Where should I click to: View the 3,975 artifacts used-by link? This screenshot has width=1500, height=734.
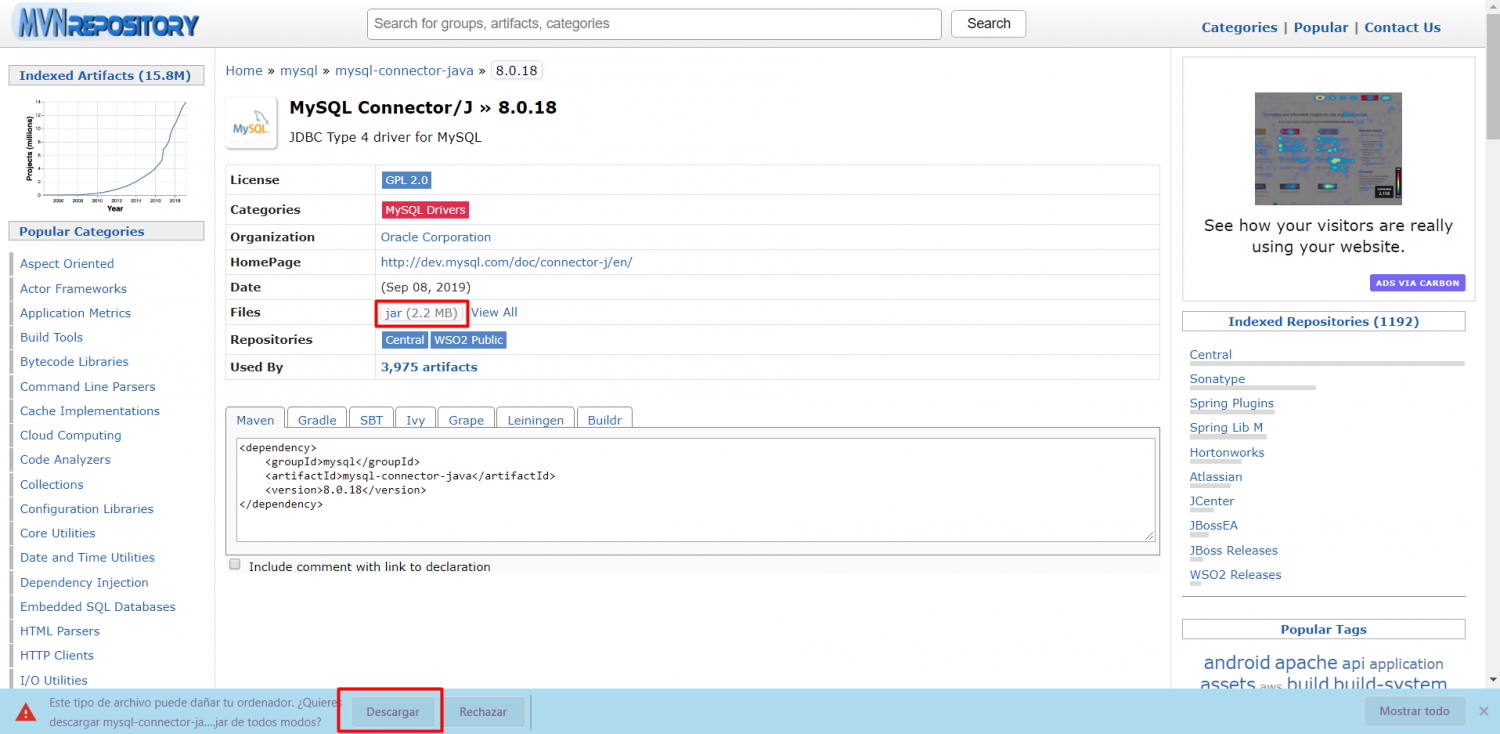(x=429, y=367)
